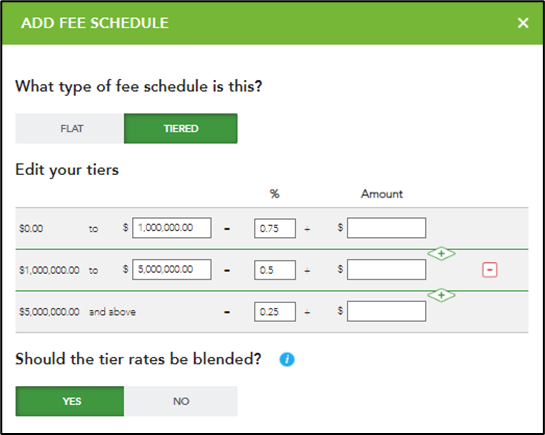Click the Amount column header

[x=382, y=194]
